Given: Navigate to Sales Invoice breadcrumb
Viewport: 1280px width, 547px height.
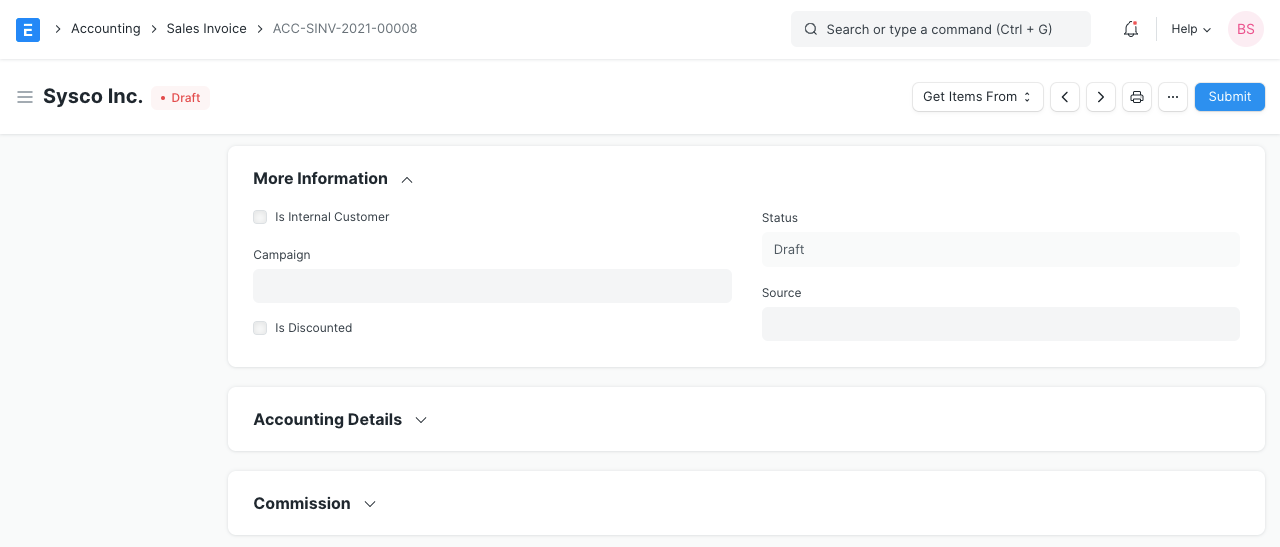Looking at the screenshot, I should (206, 29).
